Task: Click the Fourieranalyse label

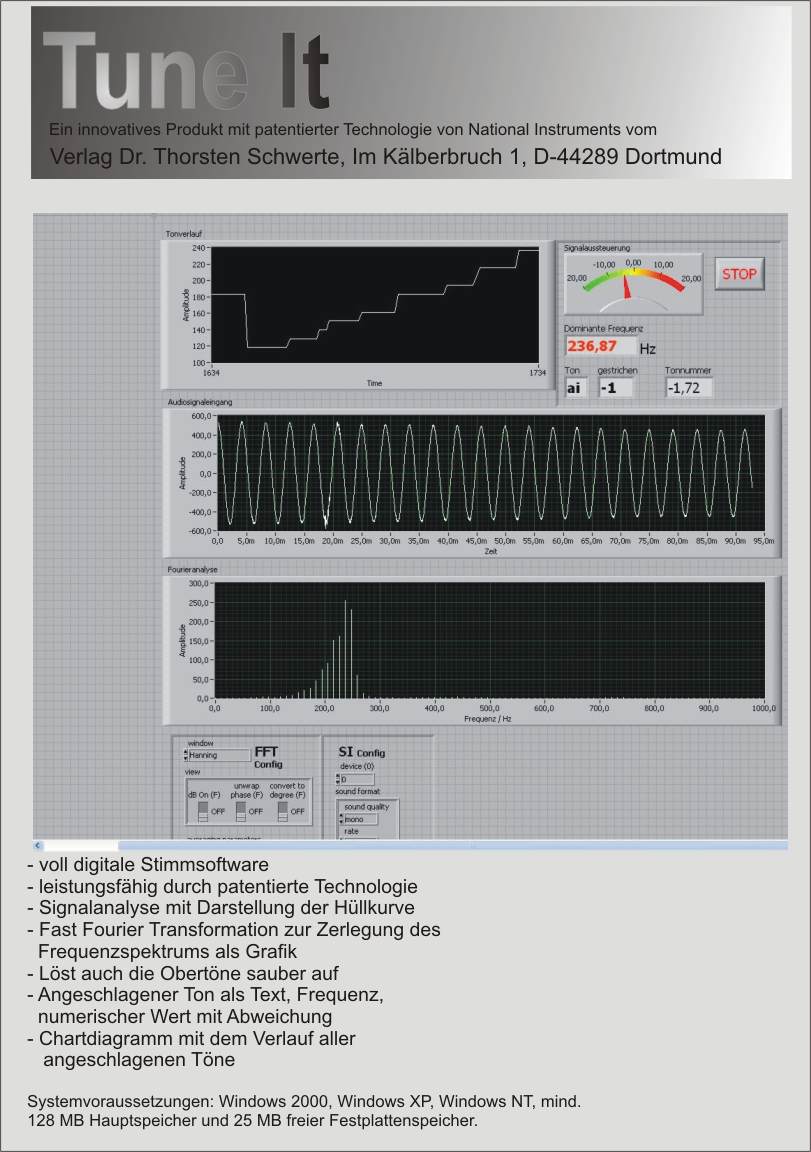Action: click(192, 569)
